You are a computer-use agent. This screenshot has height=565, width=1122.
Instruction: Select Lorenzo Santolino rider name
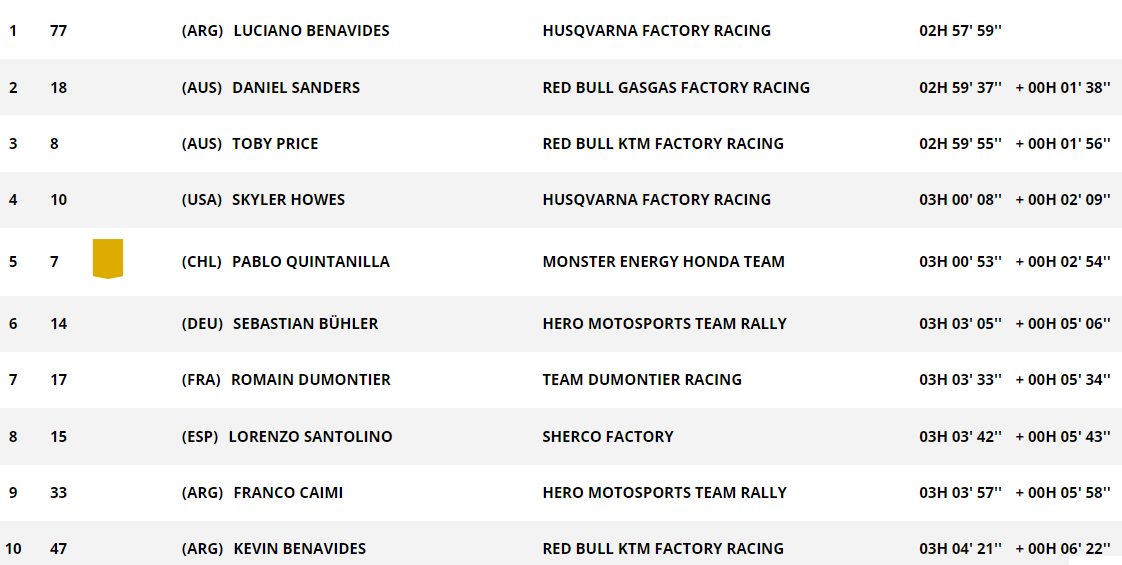pos(311,436)
